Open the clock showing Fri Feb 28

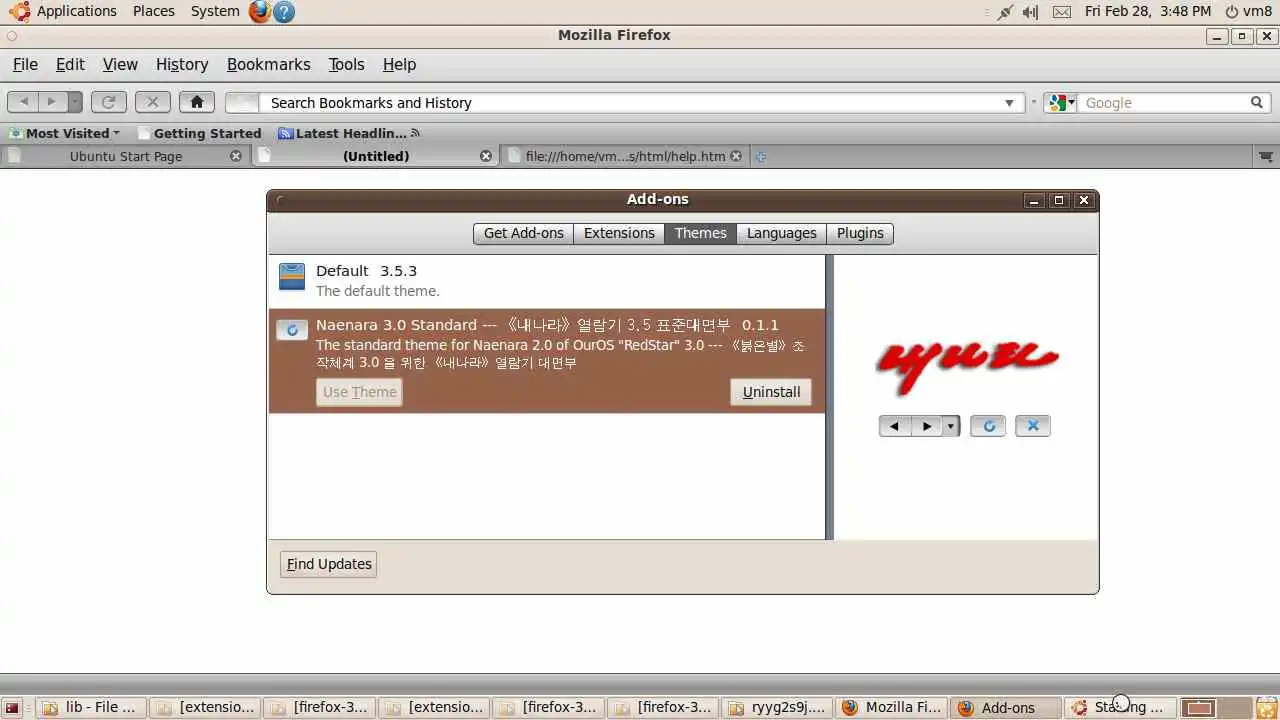[x=1147, y=11]
